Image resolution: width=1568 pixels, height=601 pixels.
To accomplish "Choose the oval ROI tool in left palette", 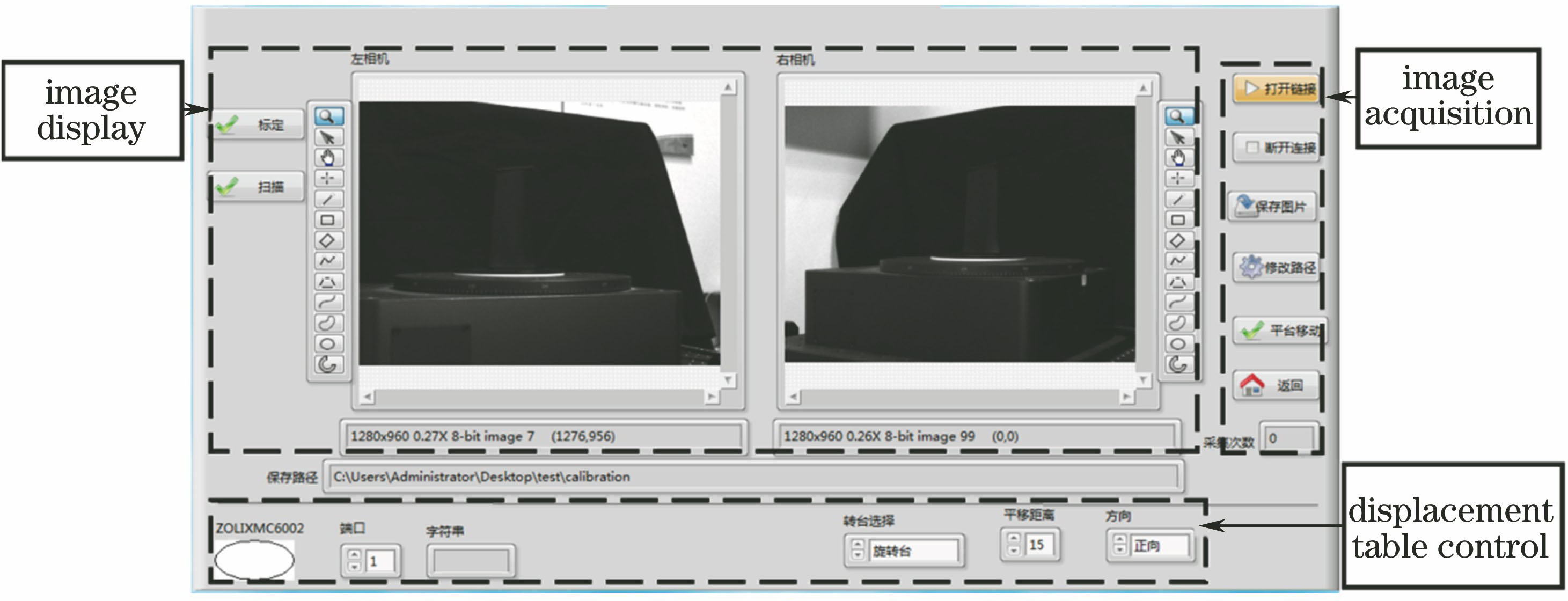I will (x=328, y=344).
